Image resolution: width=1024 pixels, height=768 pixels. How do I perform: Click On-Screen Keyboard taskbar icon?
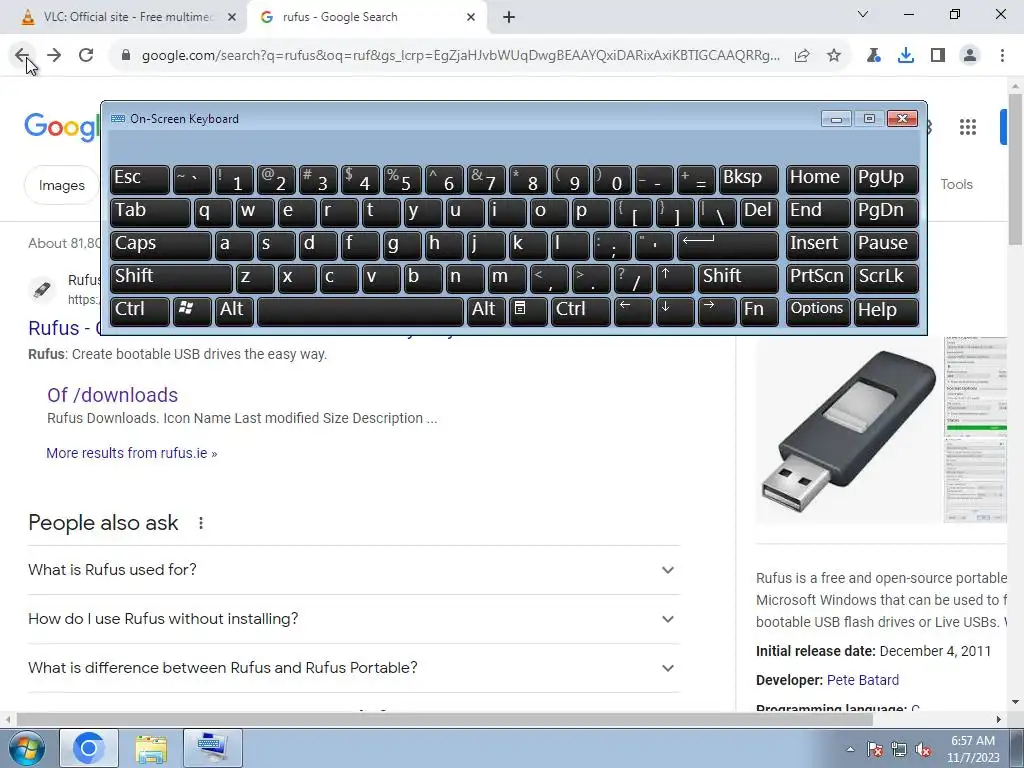click(213, 748)
